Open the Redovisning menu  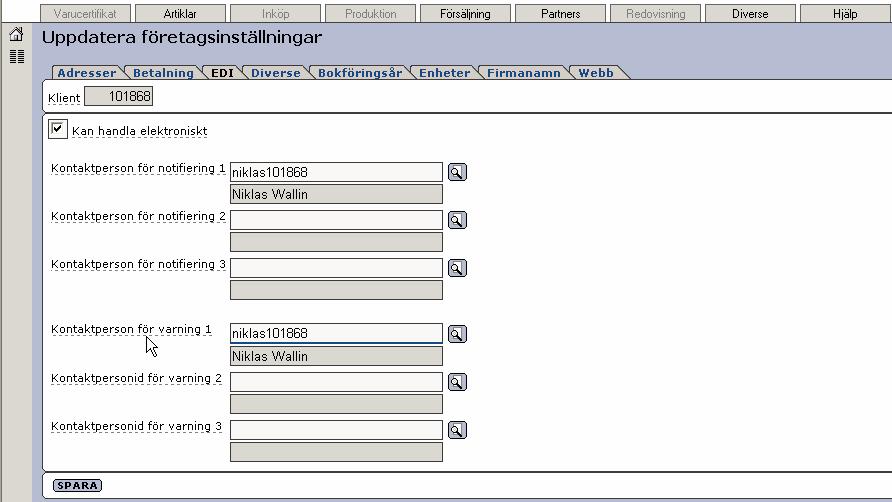point(655,14)
